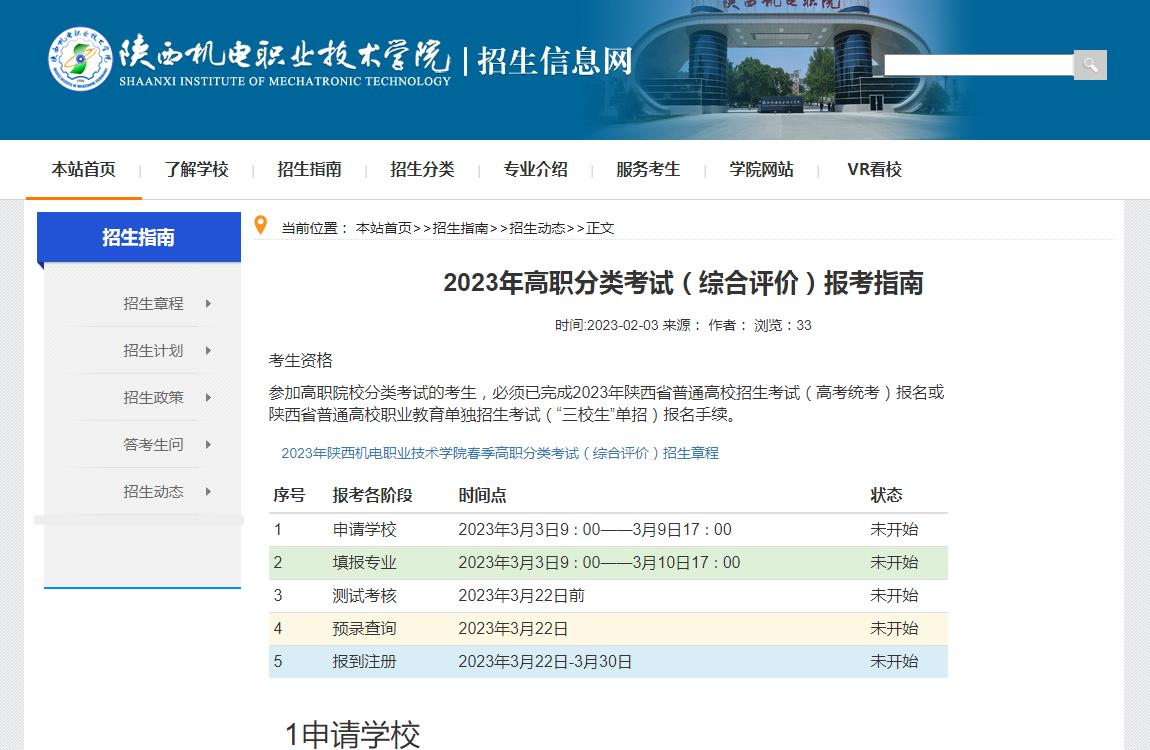Click the search magnifier button
This screenshot has width=1150, height=750.
[1090, 65]
